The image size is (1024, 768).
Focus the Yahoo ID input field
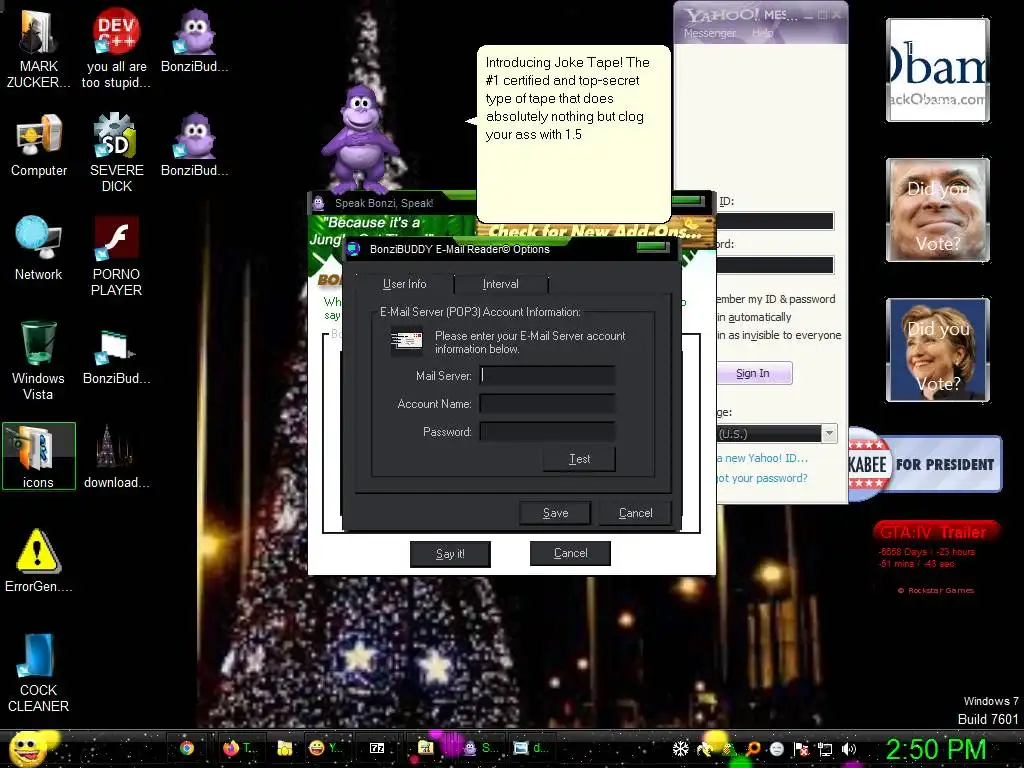(775, 221)
